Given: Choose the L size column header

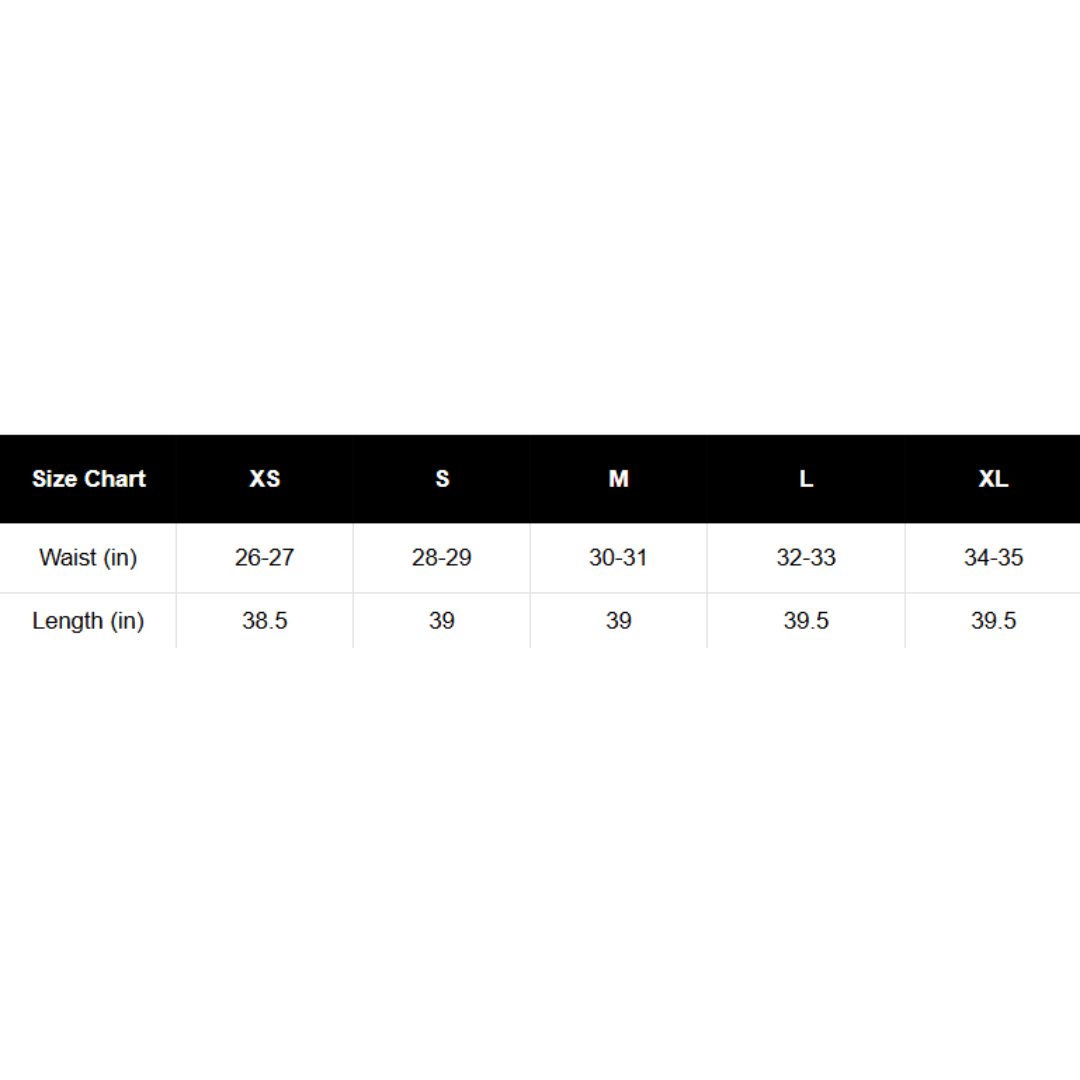Looking at the screenshot, I should coord(806,479).
